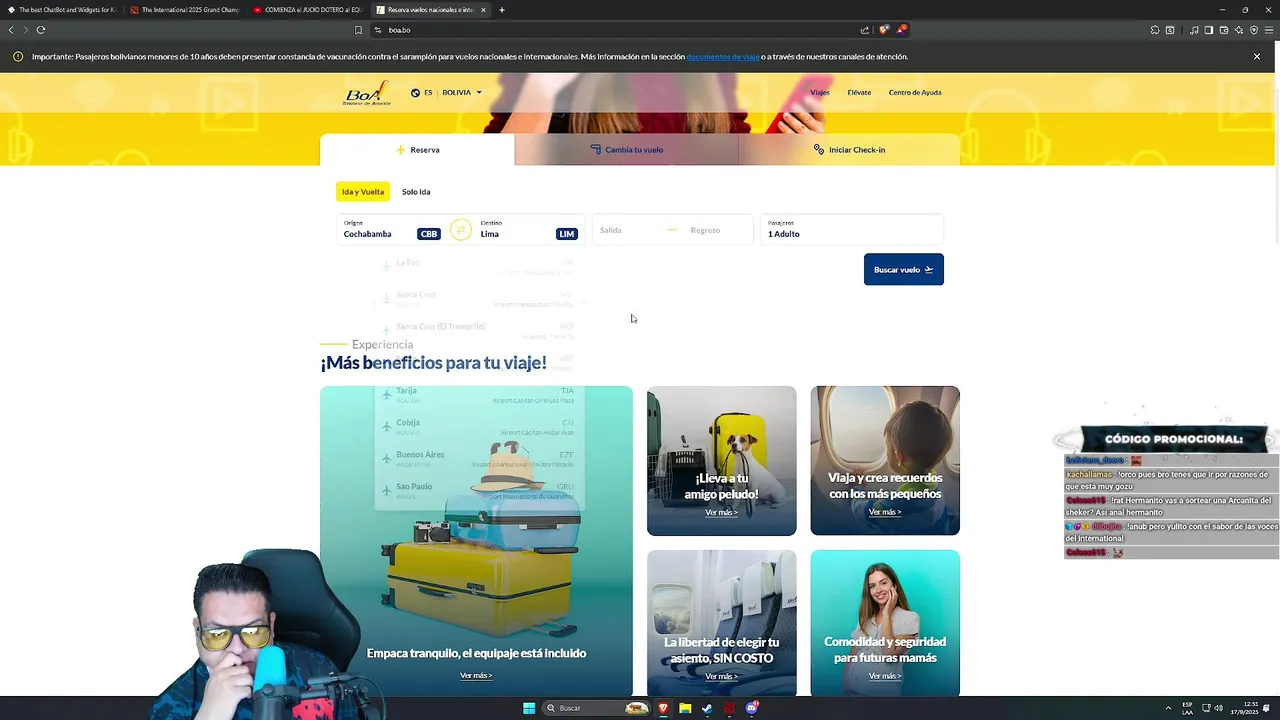Reload the current page
This screenshot has height=720, width=1280.
[x=41, y=30]
